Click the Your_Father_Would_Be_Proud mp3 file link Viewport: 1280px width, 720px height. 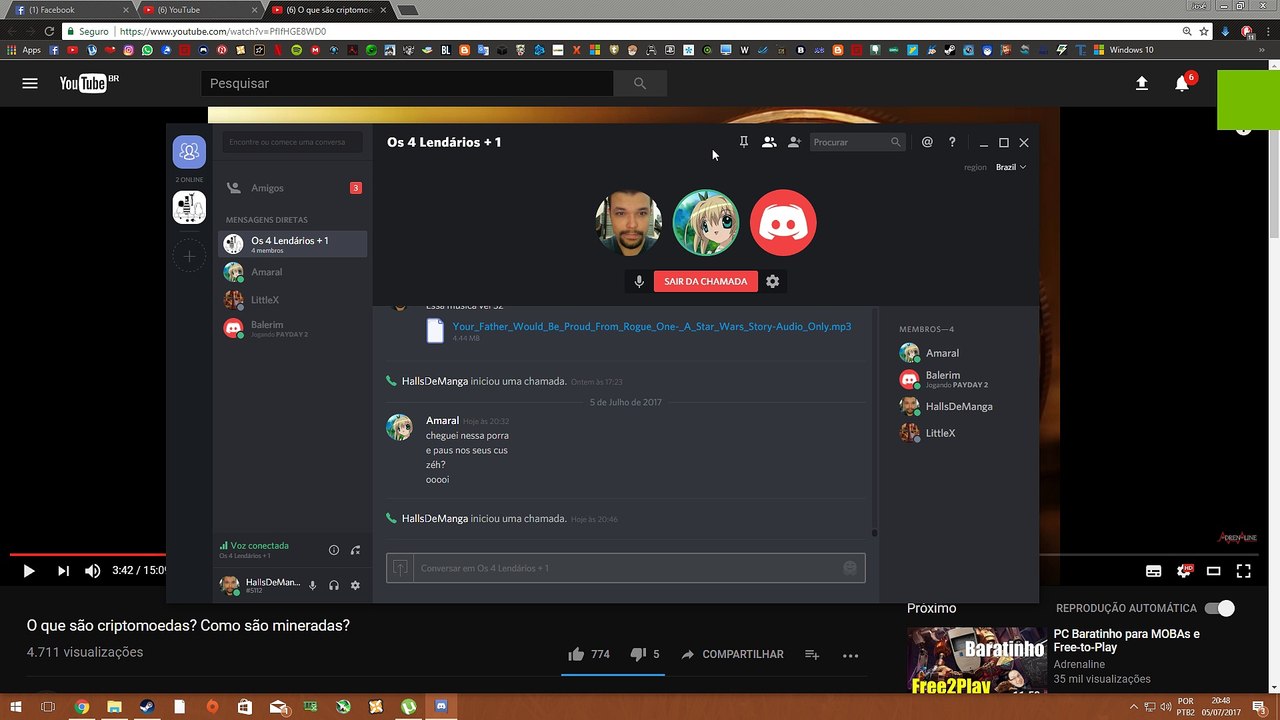click(651, 326)
